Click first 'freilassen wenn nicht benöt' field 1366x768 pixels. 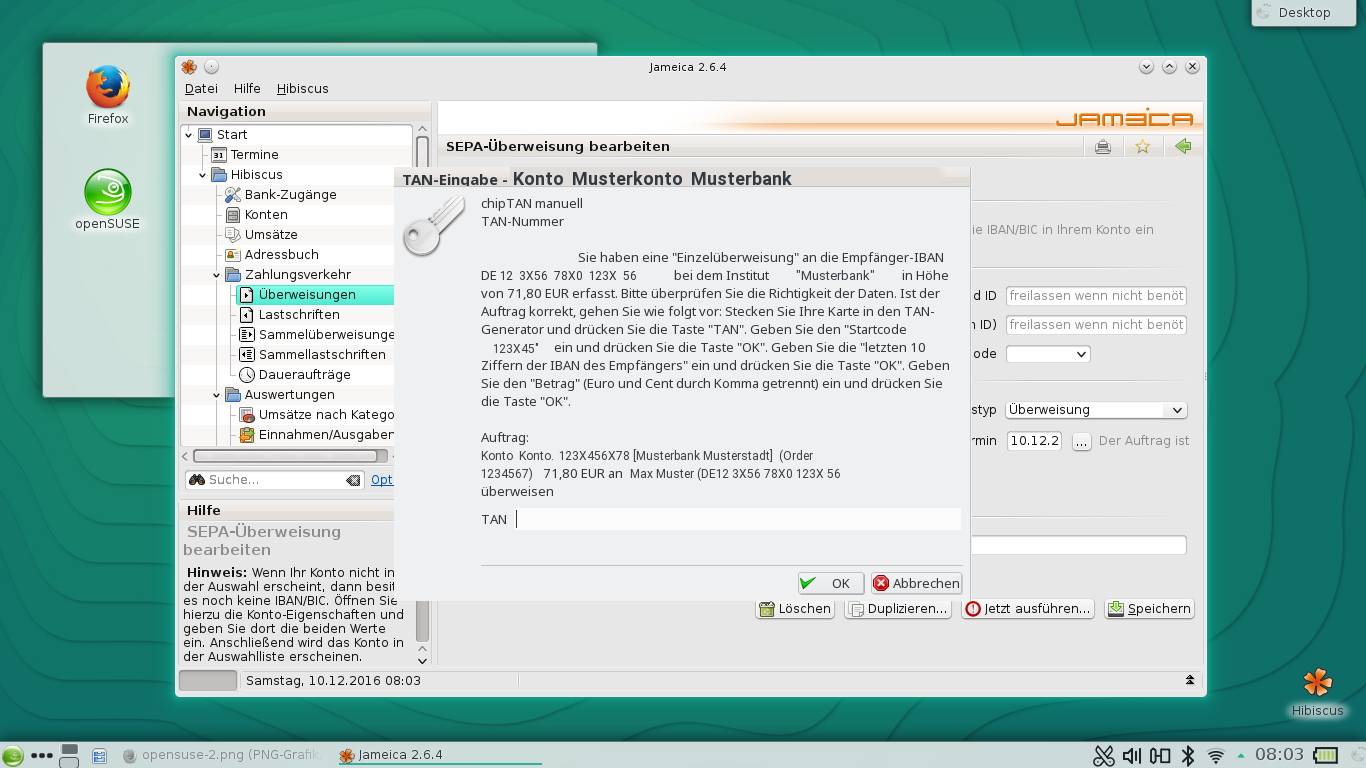[x=1096, y=296]
